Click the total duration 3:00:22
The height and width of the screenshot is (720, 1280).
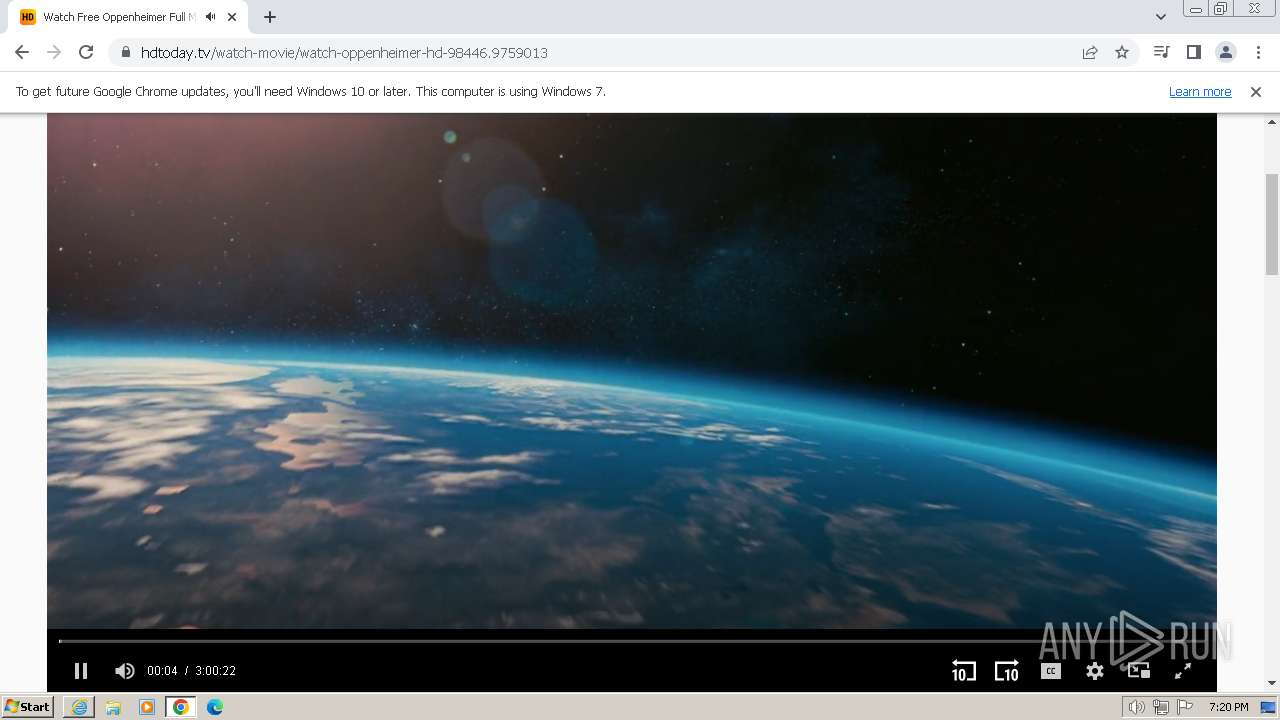click(x=215, y=671)
